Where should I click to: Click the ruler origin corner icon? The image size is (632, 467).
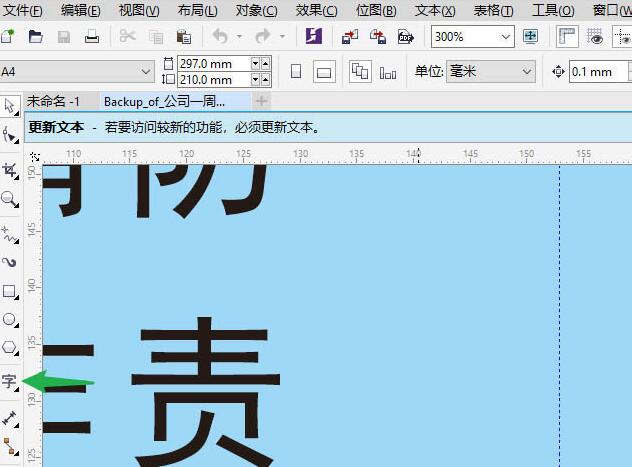35,156
